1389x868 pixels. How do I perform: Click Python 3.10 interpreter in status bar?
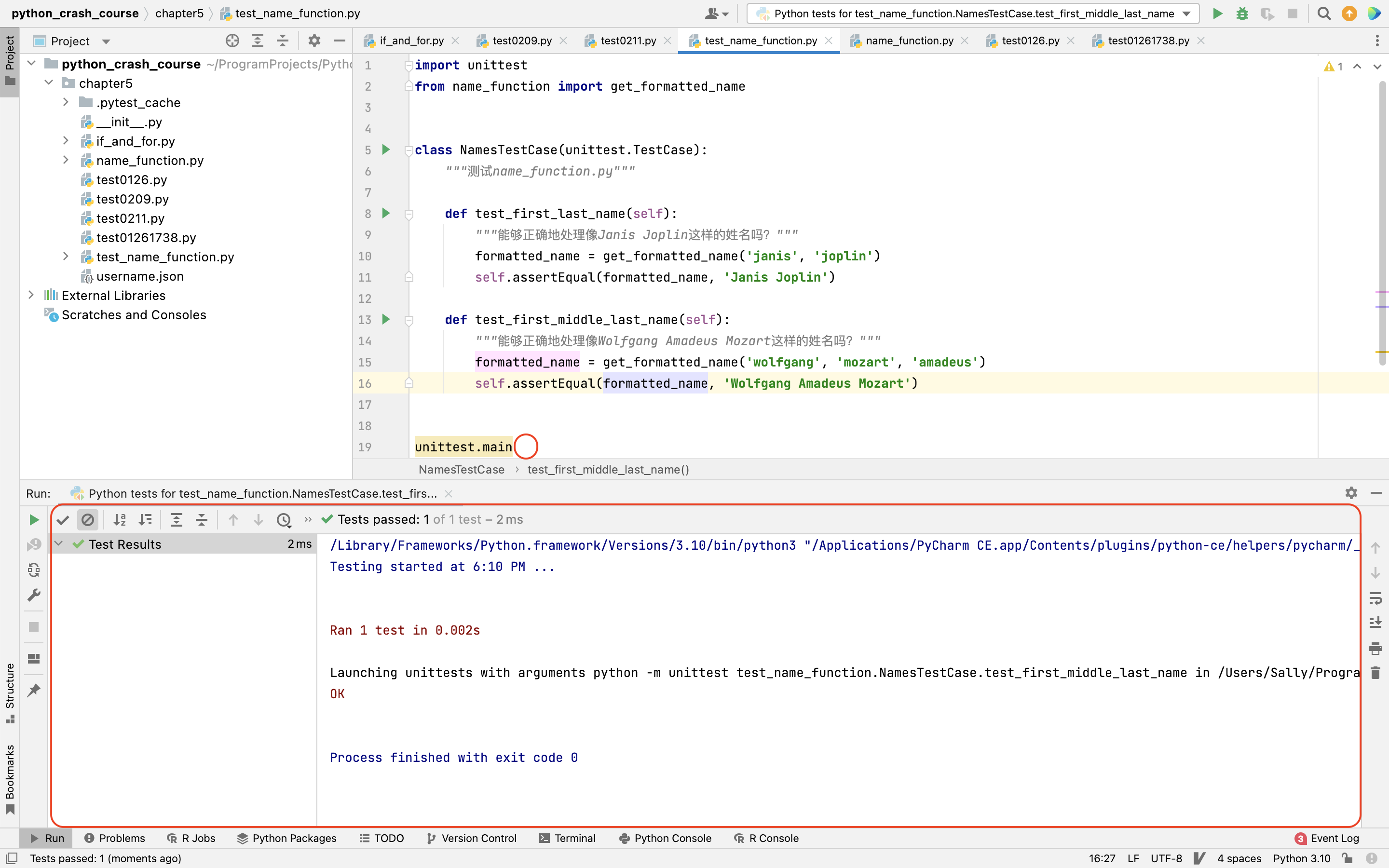pos(1302,858)
